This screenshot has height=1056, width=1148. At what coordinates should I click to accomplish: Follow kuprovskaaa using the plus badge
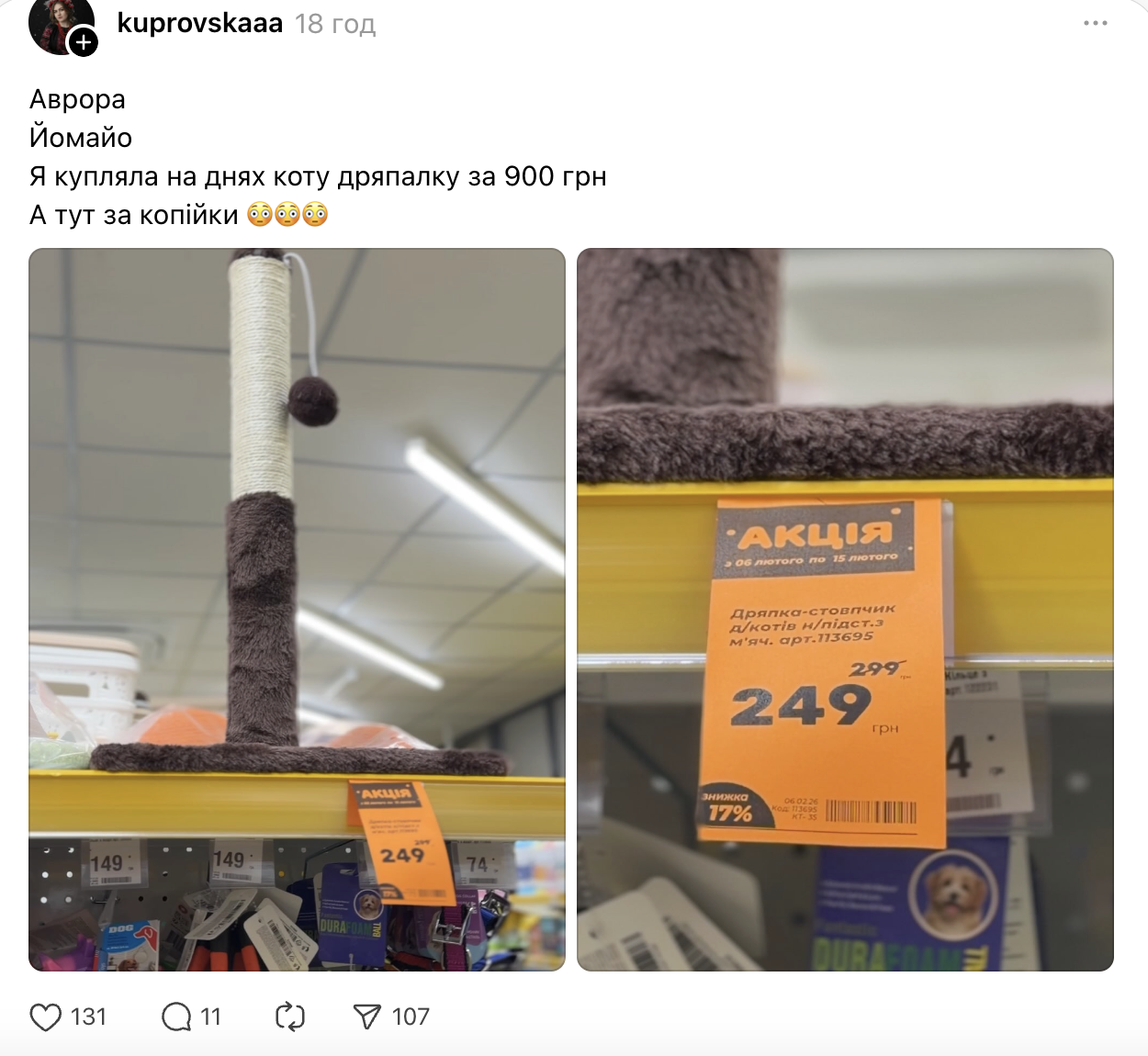click(84, 41)
